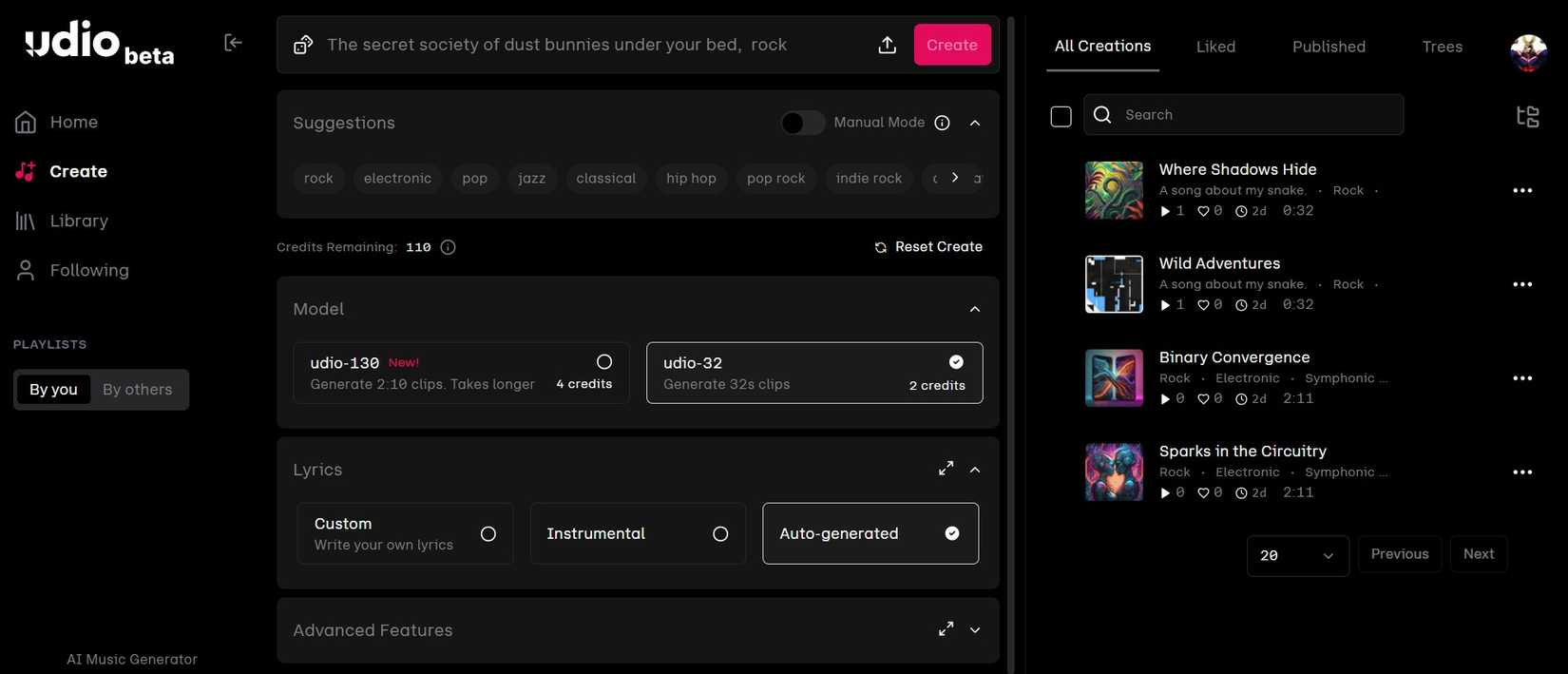Click the random prompt dice icon
Screen dimensions: 1568x674
[303, 45]
